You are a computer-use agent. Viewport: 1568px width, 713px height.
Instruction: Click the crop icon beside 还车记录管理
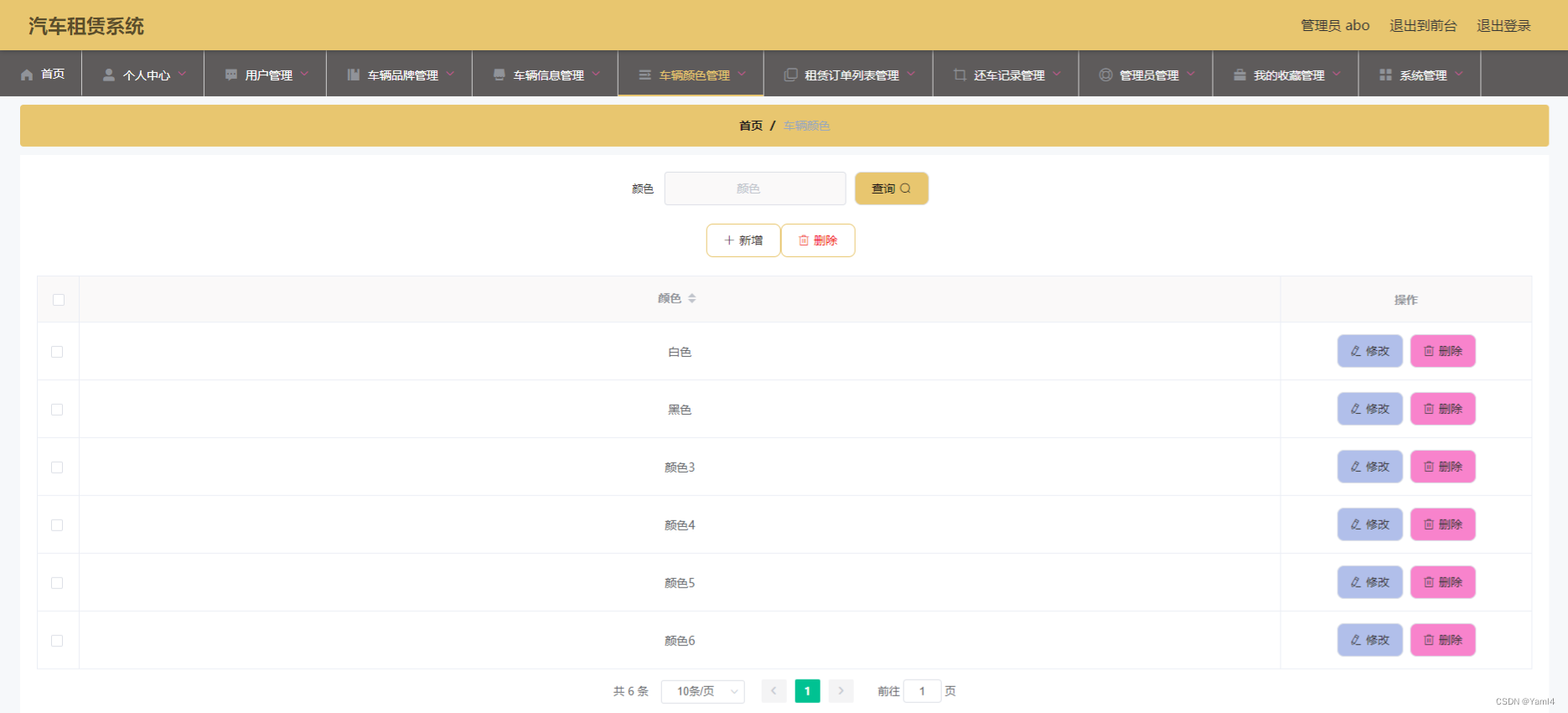click(960, 75)
